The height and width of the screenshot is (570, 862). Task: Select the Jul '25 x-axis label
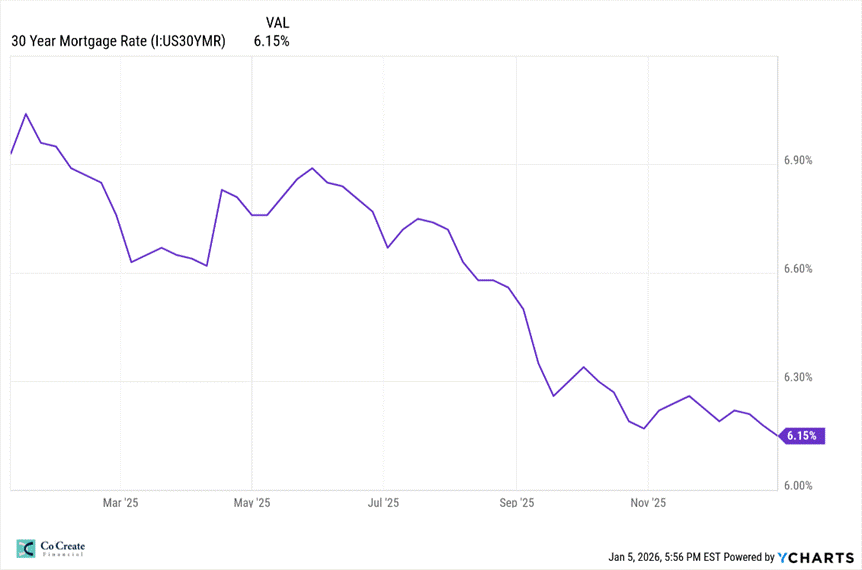point(384,502)
